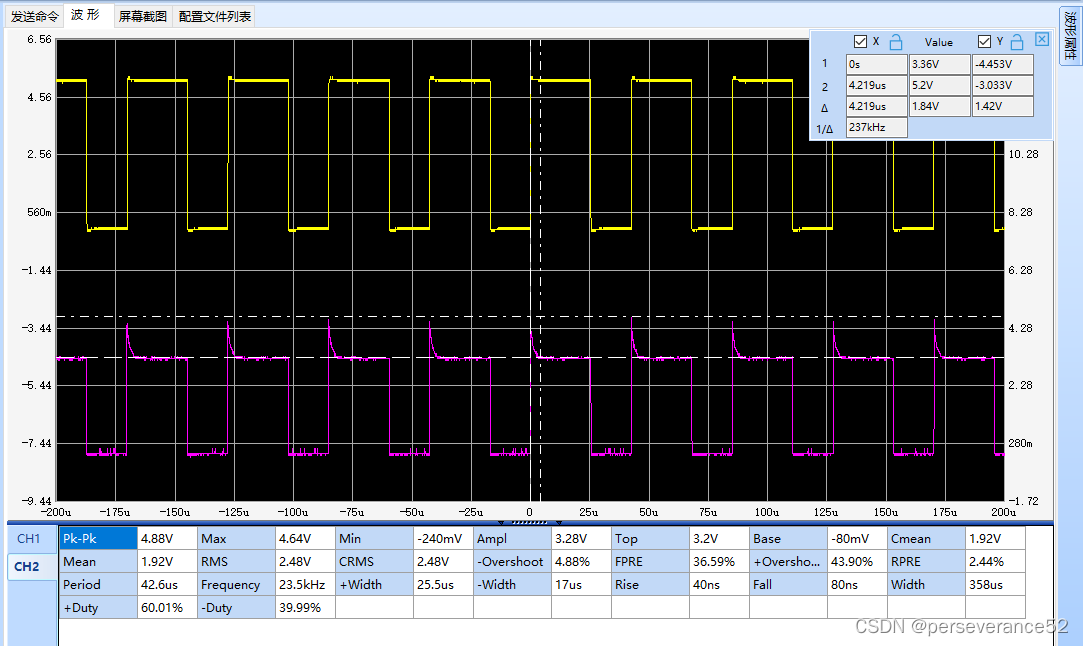Select the CH2 measurement tab
Screen dimensions: 1083x646
click(29, 567)
